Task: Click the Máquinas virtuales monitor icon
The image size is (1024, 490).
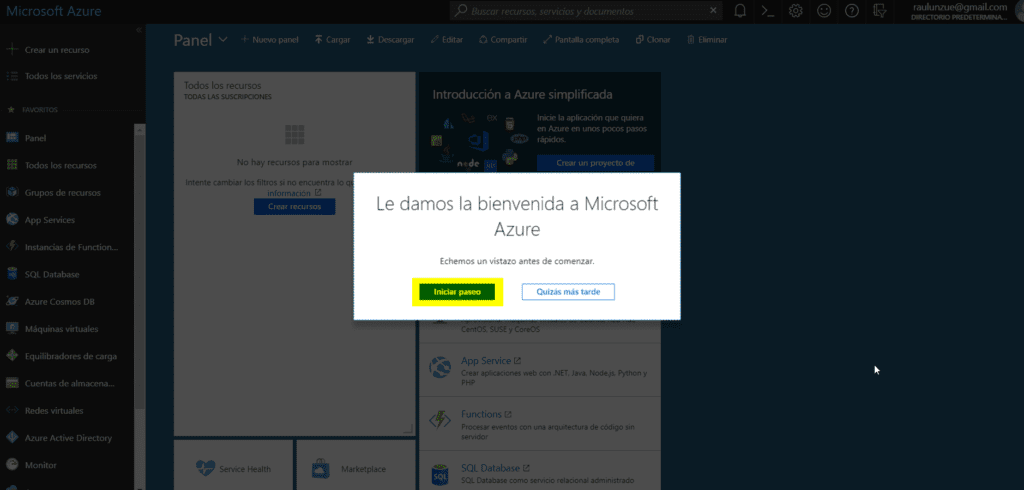Action: pos(12,329)
